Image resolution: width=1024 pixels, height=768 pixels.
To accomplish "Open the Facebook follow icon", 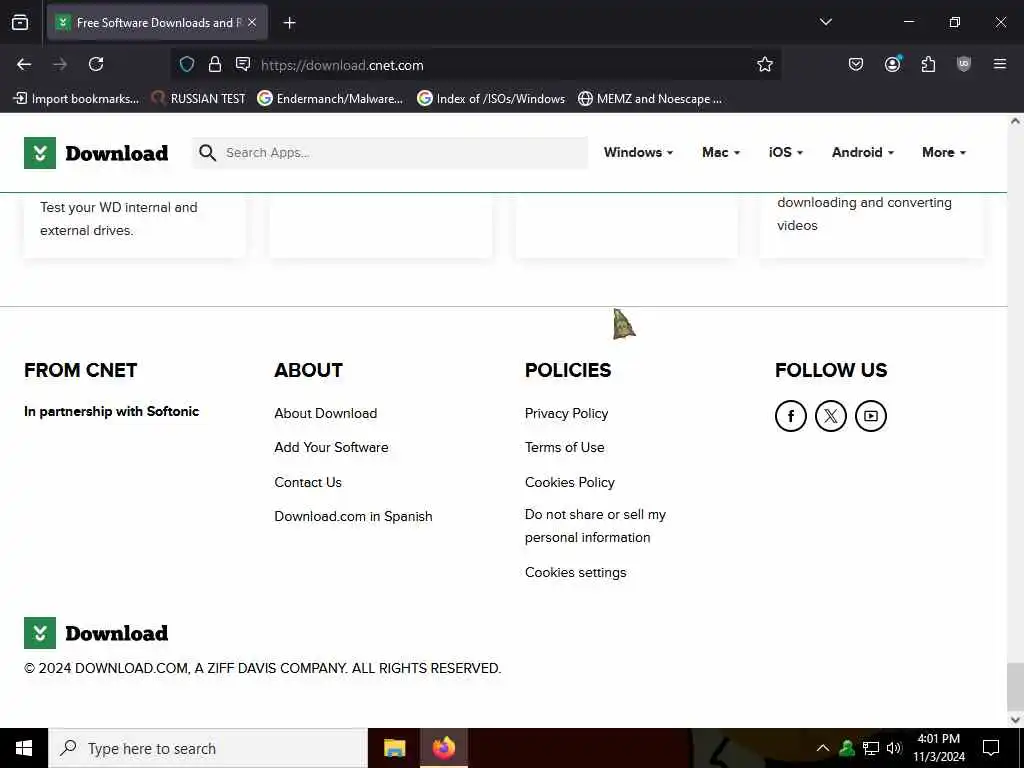I will point(791,416).
